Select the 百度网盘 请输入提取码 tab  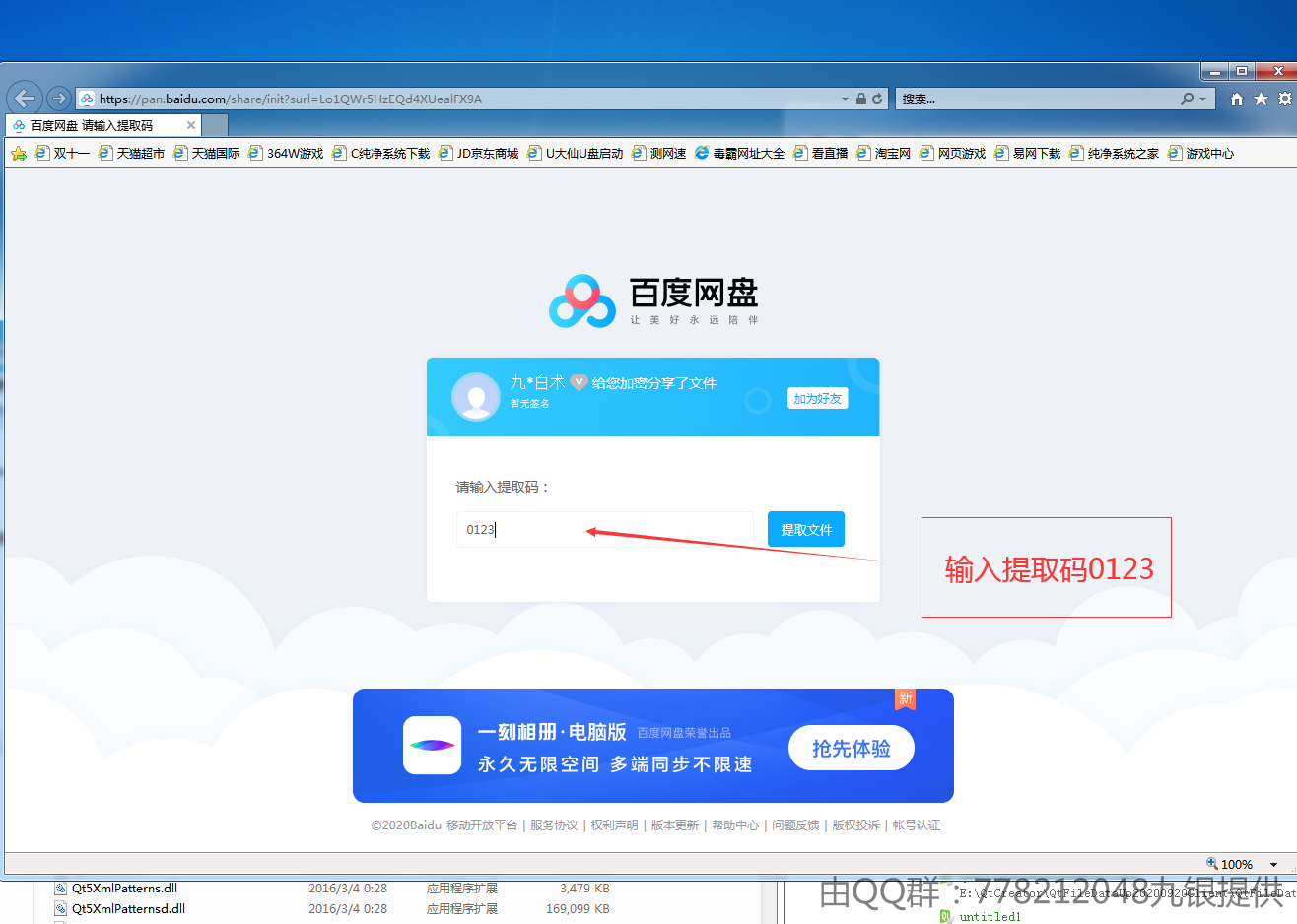click(102, 125)
